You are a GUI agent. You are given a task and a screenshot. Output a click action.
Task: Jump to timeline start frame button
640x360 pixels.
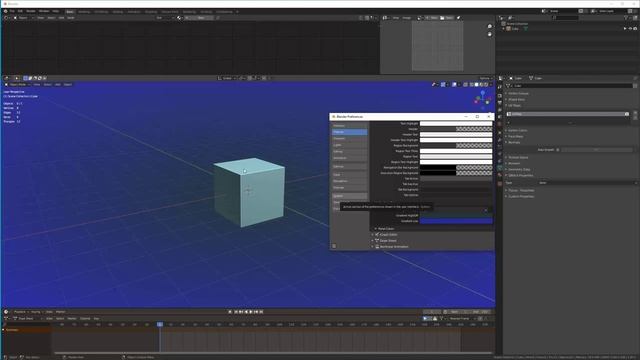point(236,312)
